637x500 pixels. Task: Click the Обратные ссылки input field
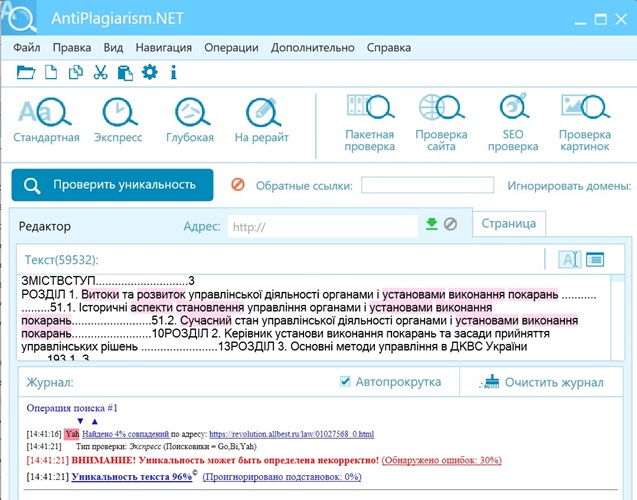point(427,185)
